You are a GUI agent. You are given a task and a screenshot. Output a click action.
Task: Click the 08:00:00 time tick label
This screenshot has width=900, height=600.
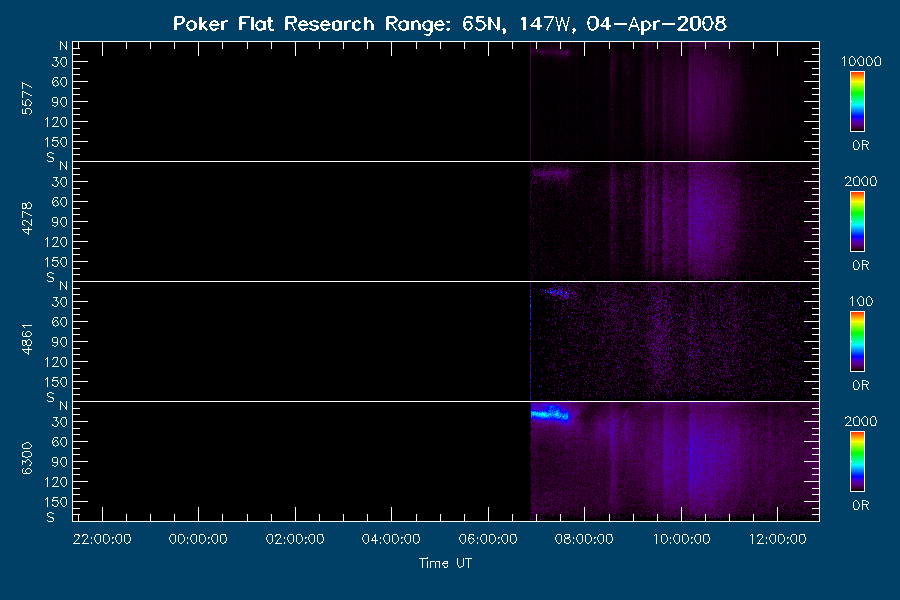point(584,539)
